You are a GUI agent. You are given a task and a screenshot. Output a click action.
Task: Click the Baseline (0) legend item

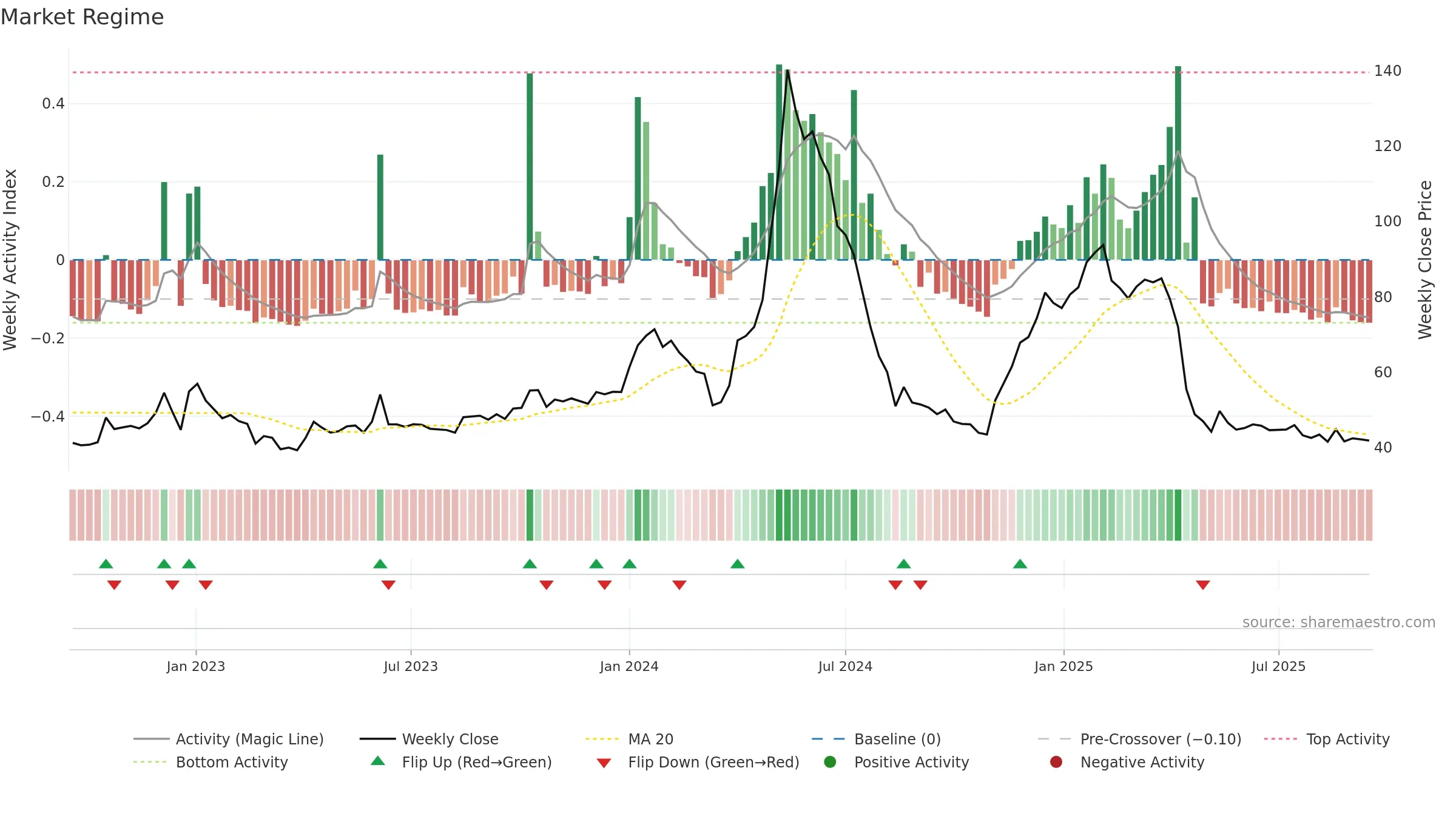[x=876, y=739]
